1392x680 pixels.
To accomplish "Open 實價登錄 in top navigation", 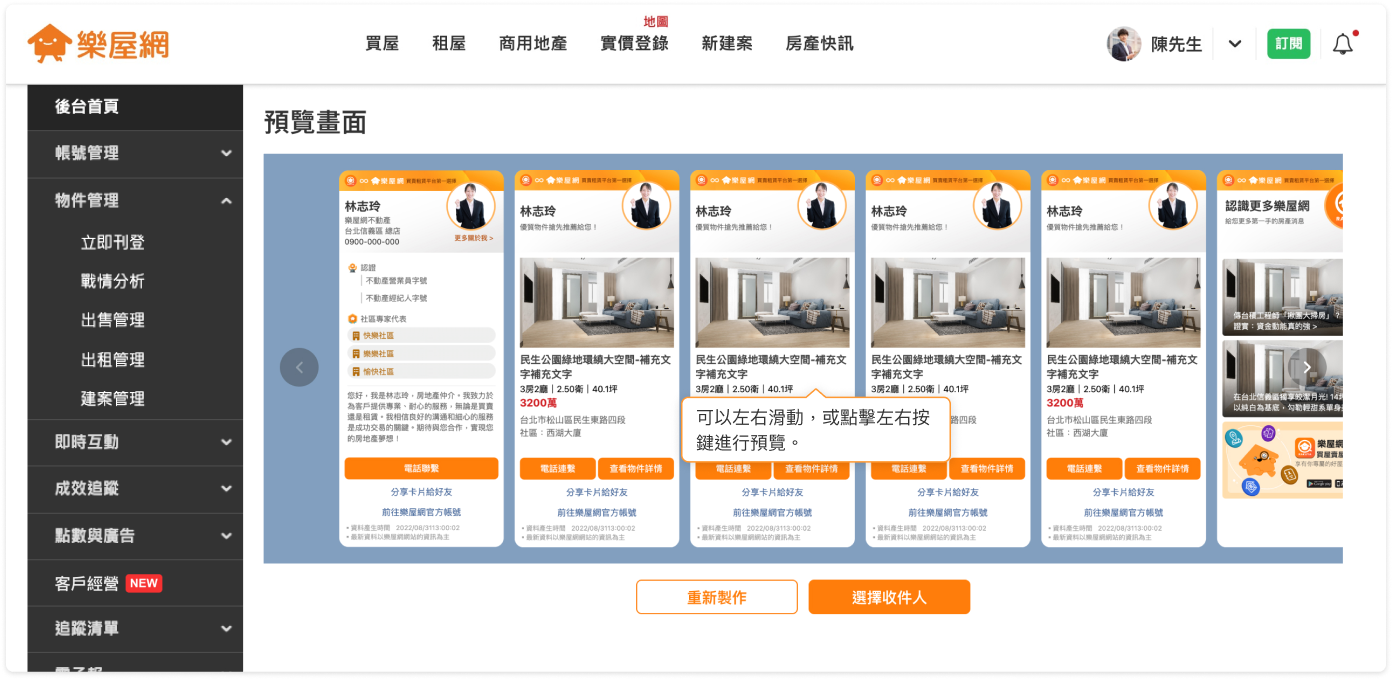I will pyautogui.click(x=634, y=44).
